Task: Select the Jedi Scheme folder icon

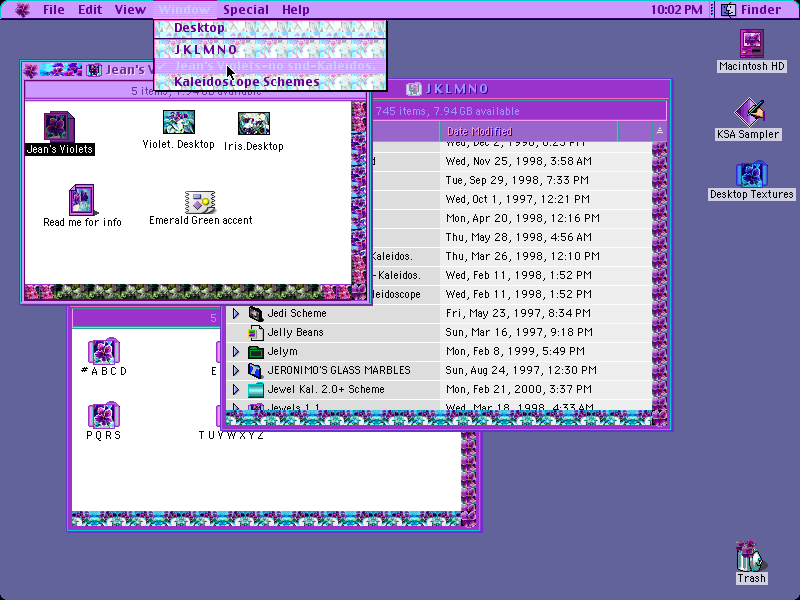Action: pos(256,313)
